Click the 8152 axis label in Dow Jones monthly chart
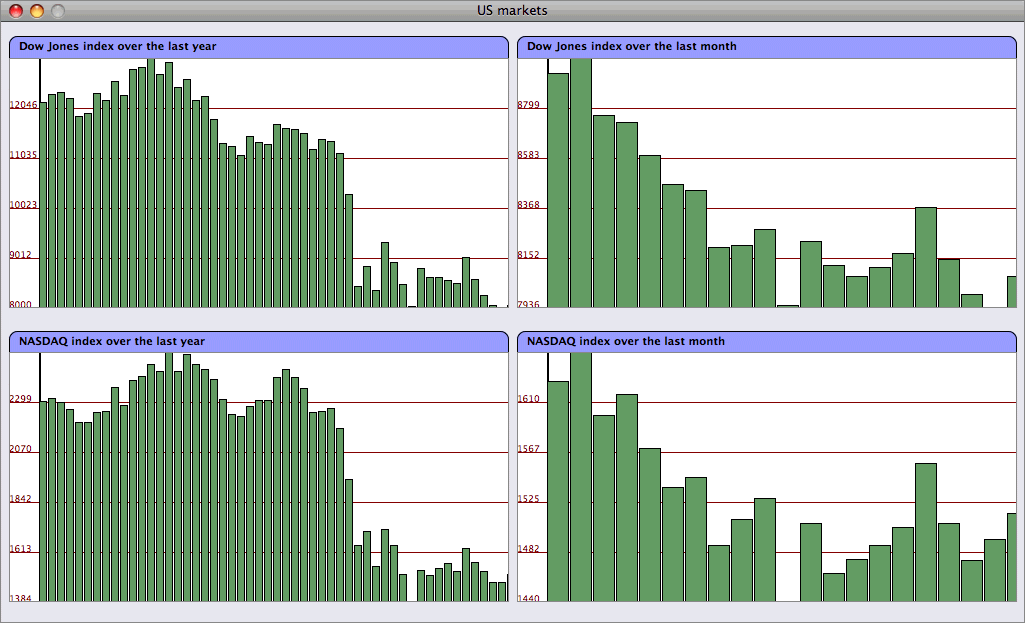This screenshot has height=623, width=1025. pos(530,255)
